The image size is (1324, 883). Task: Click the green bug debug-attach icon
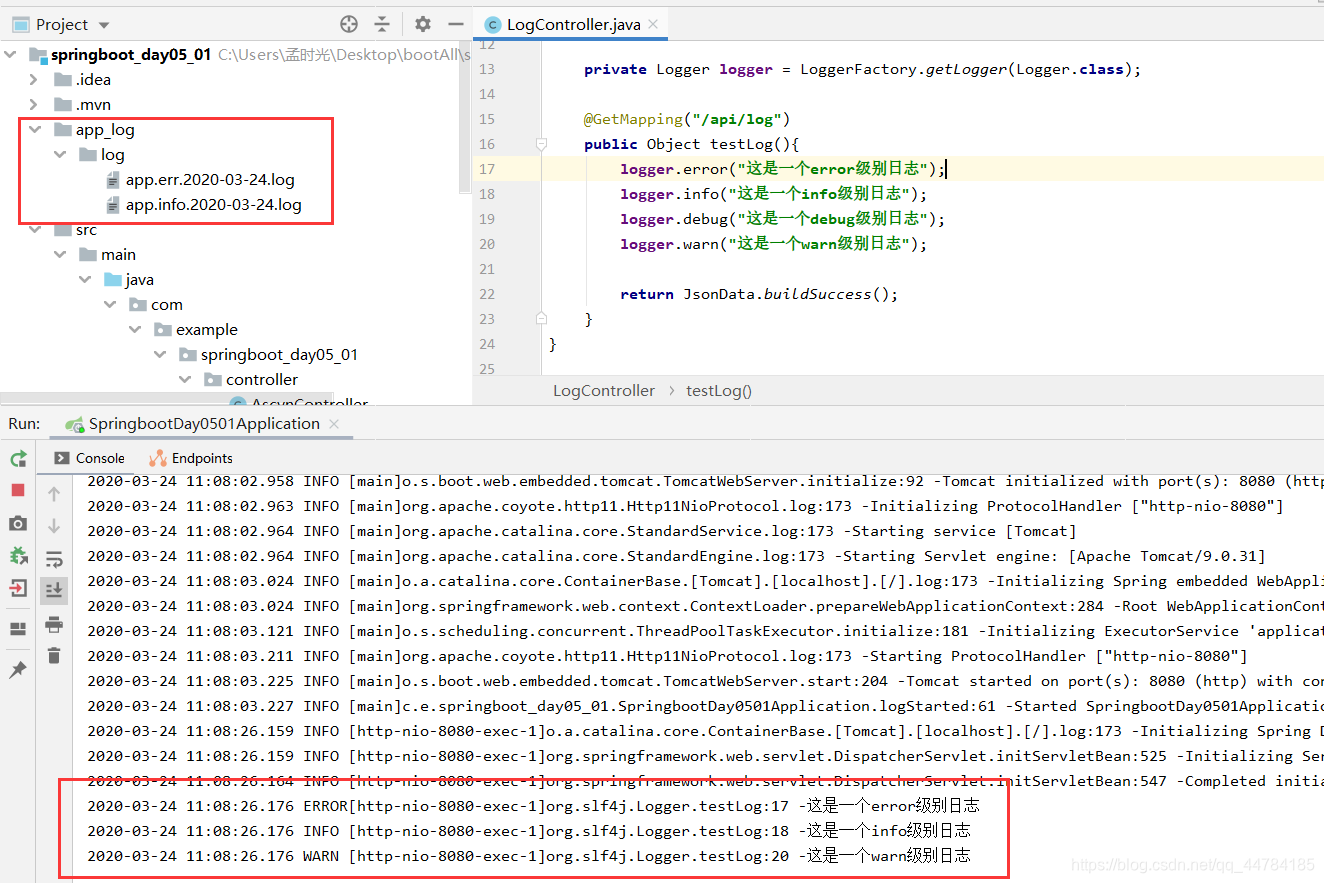tap(18, 555)
